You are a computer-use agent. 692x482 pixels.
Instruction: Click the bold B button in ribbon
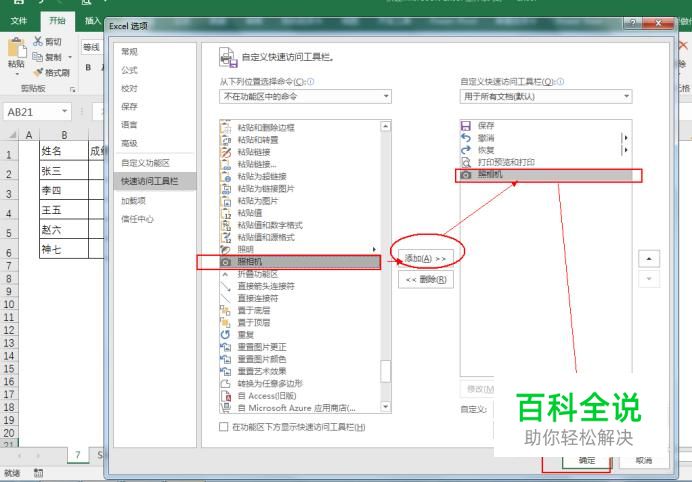click(x=88, y=68)
